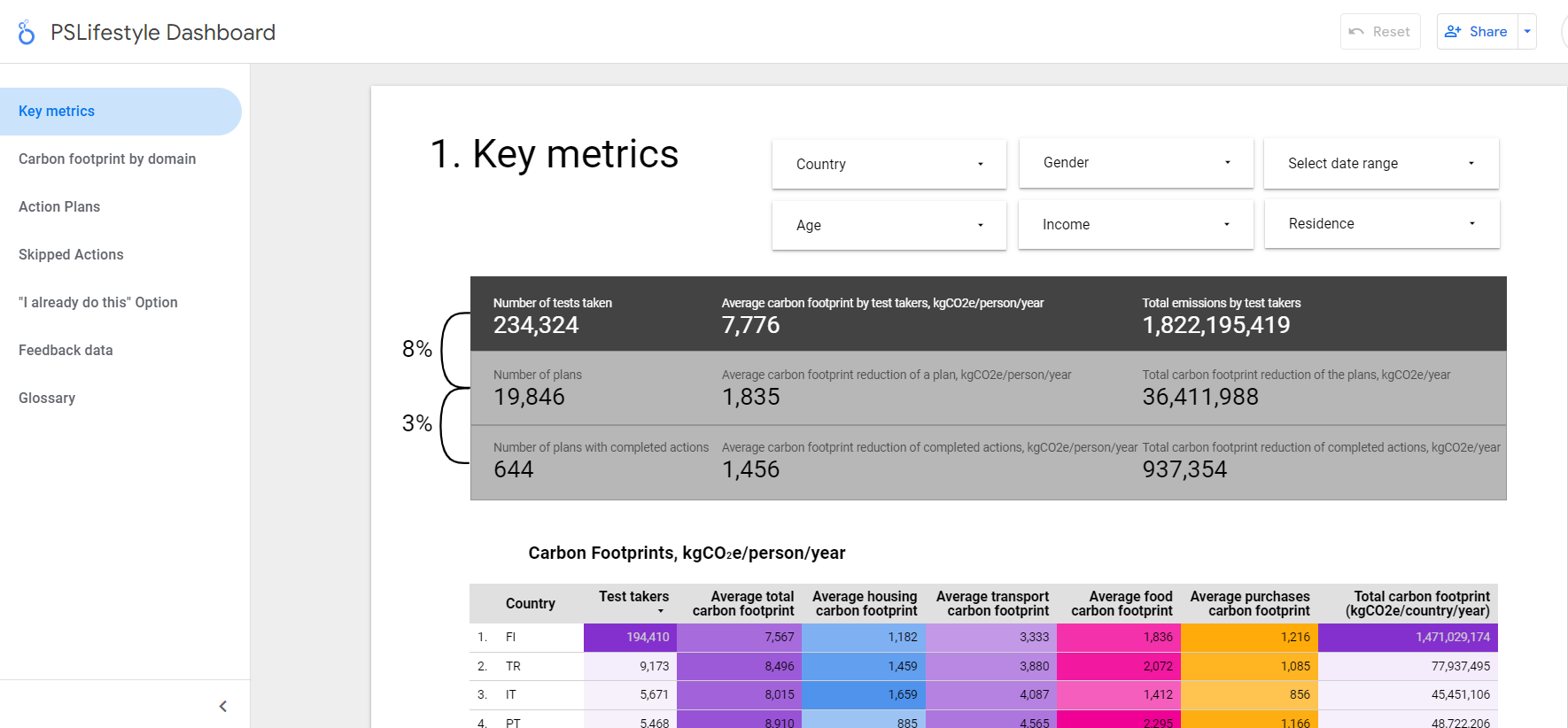
Task: Open the Country filter dropdown
Action: pyautogui.click(x=889, y=164)
